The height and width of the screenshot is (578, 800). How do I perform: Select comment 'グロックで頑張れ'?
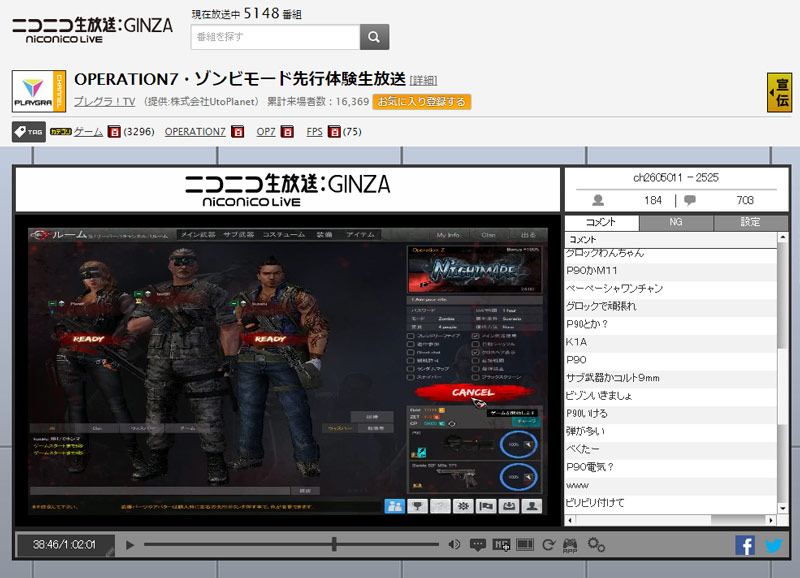coord(671,306)
